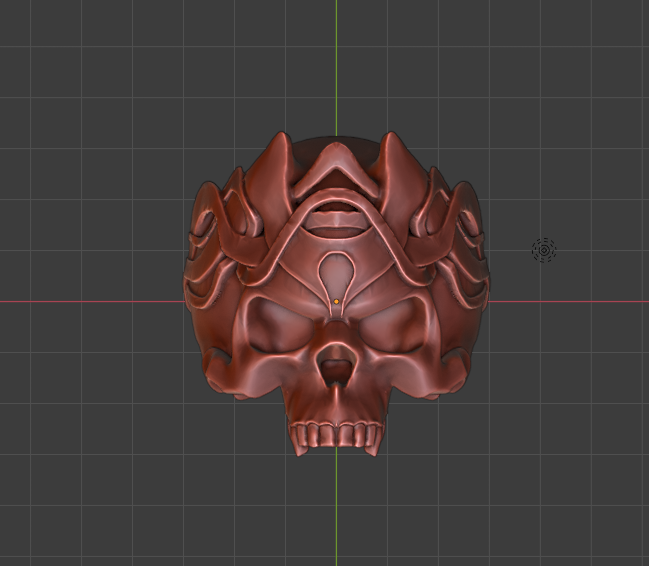Click the left pointed horn tip
Screen dimensions: 649x566
coord(277,140)
